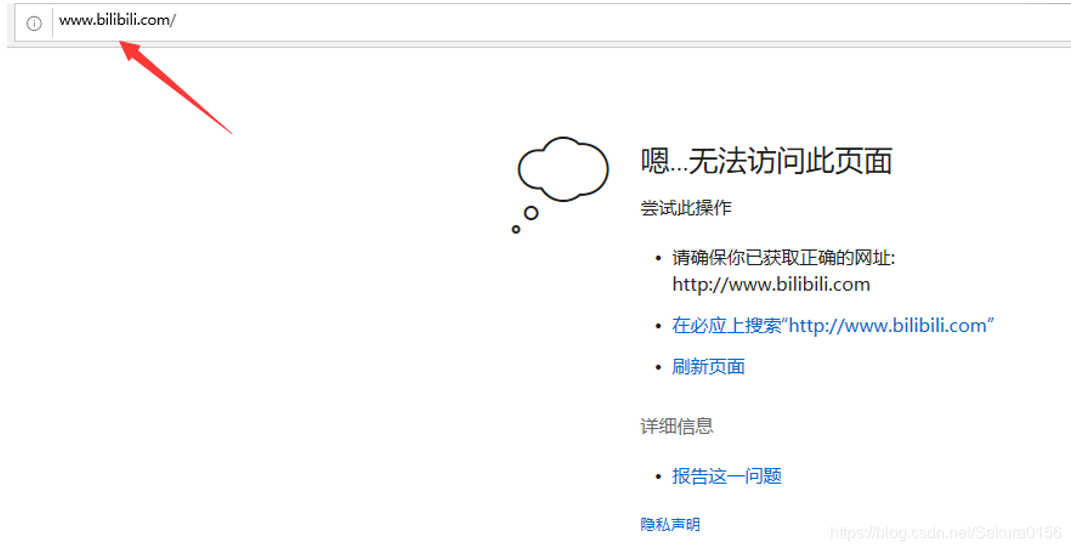Click the plain text http://www.bilibili.com URL

(771, 284)
